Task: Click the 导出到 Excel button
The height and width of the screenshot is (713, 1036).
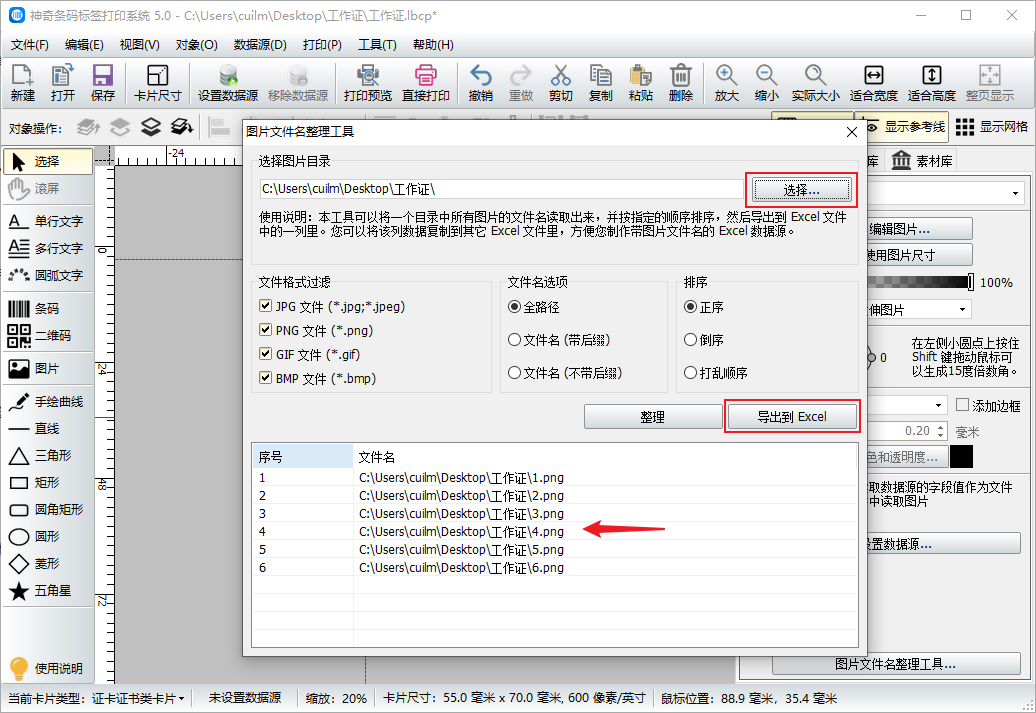Action: click(791, 417)
